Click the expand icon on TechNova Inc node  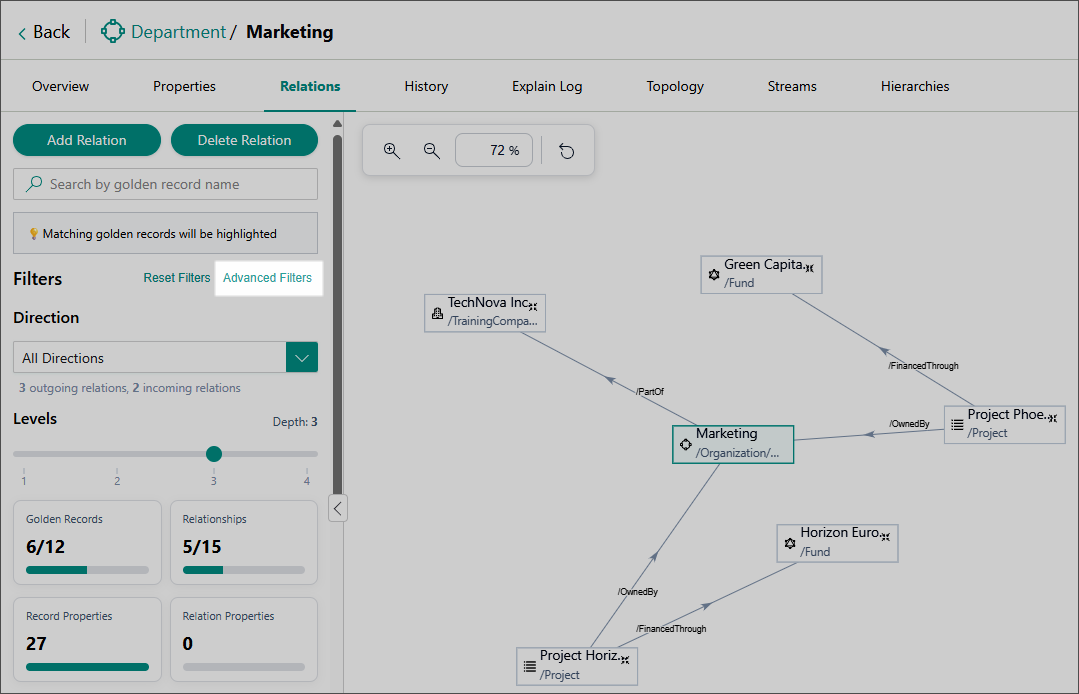tap(534, 305)
